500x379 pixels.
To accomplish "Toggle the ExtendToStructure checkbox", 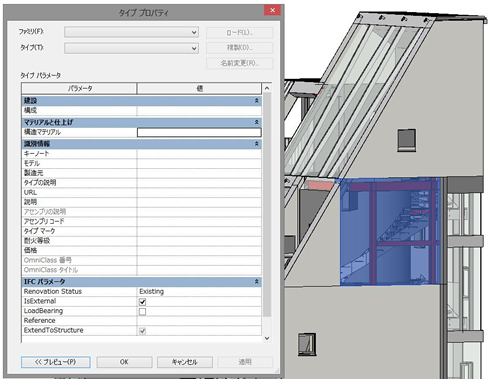I will 143,331.
